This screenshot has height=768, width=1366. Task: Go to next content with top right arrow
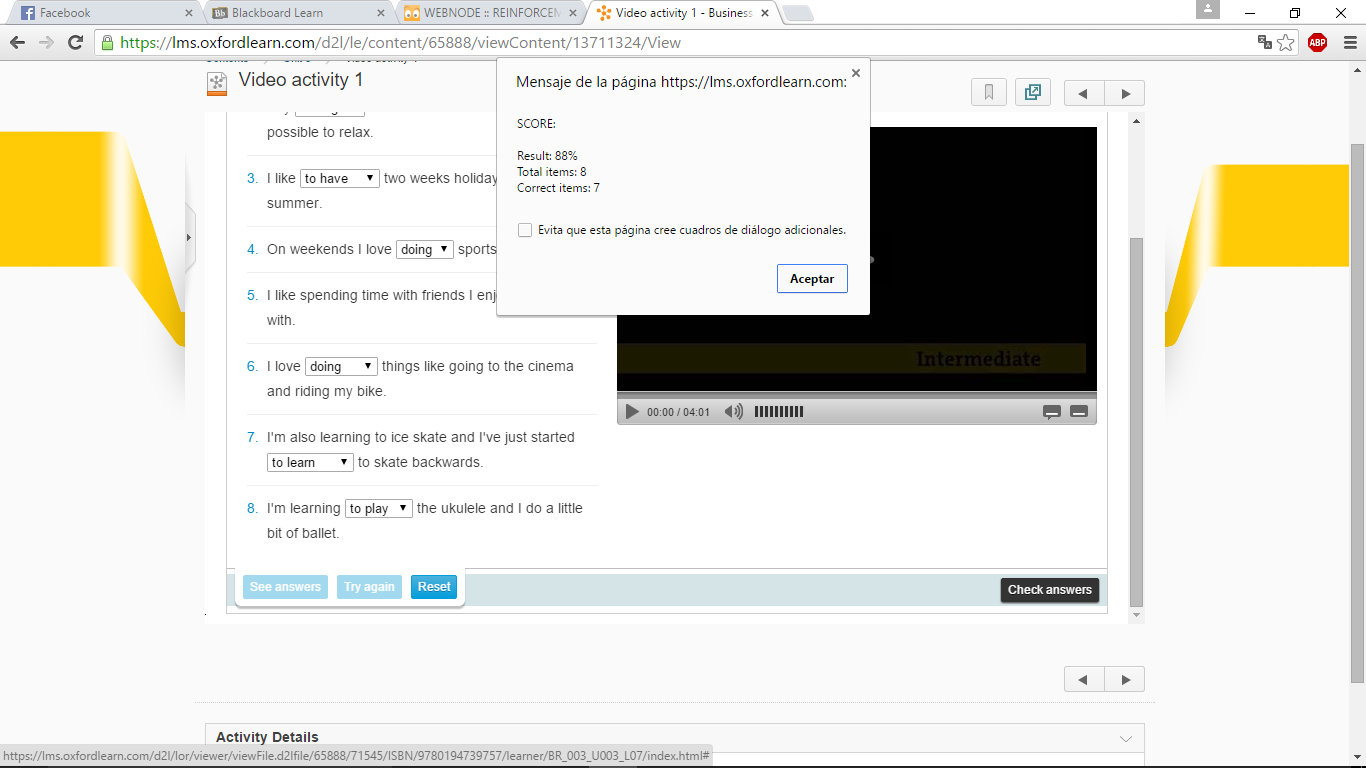1125,94
